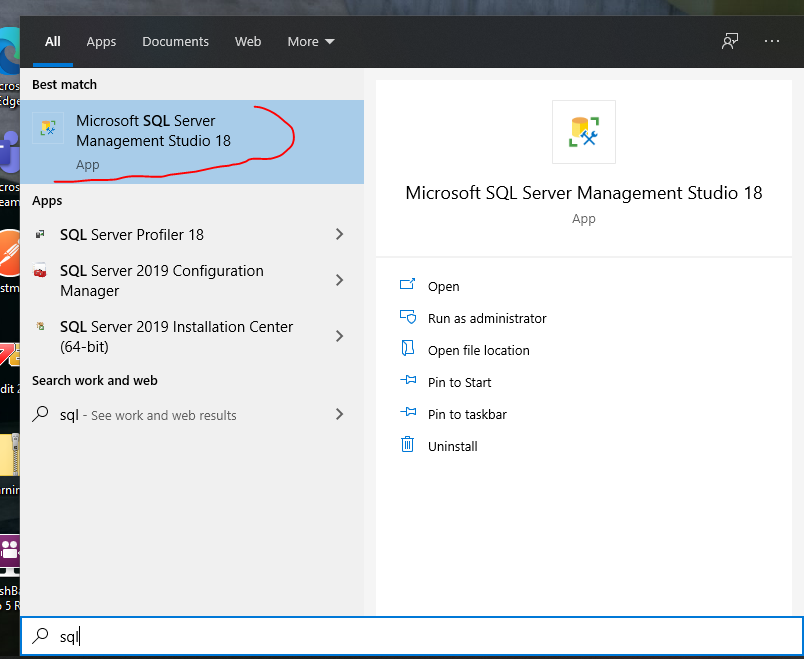Switch to the Web tab

pyautogui.click(x=248, y=41)
